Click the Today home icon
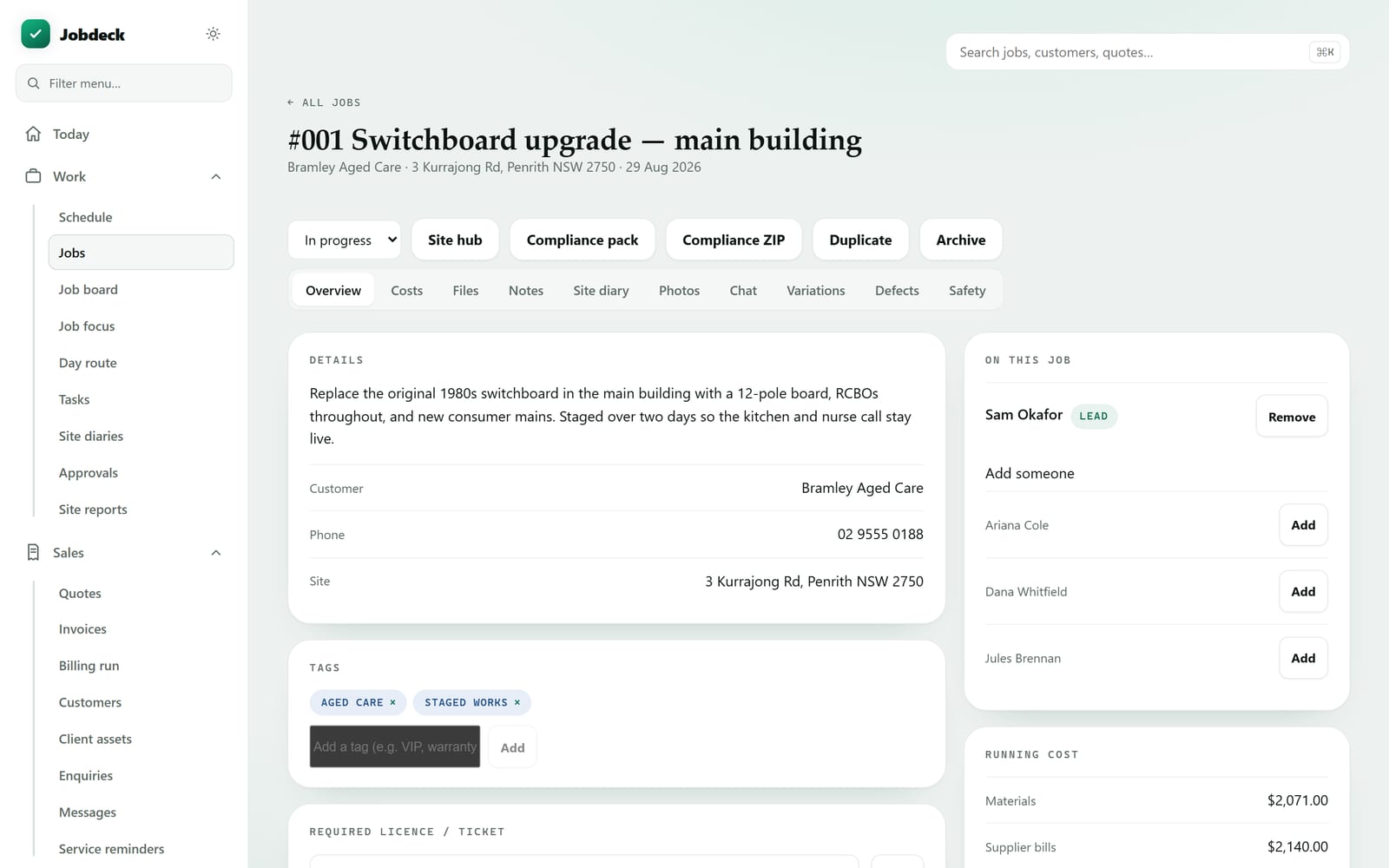1389x868 pixels. [33, 134]
